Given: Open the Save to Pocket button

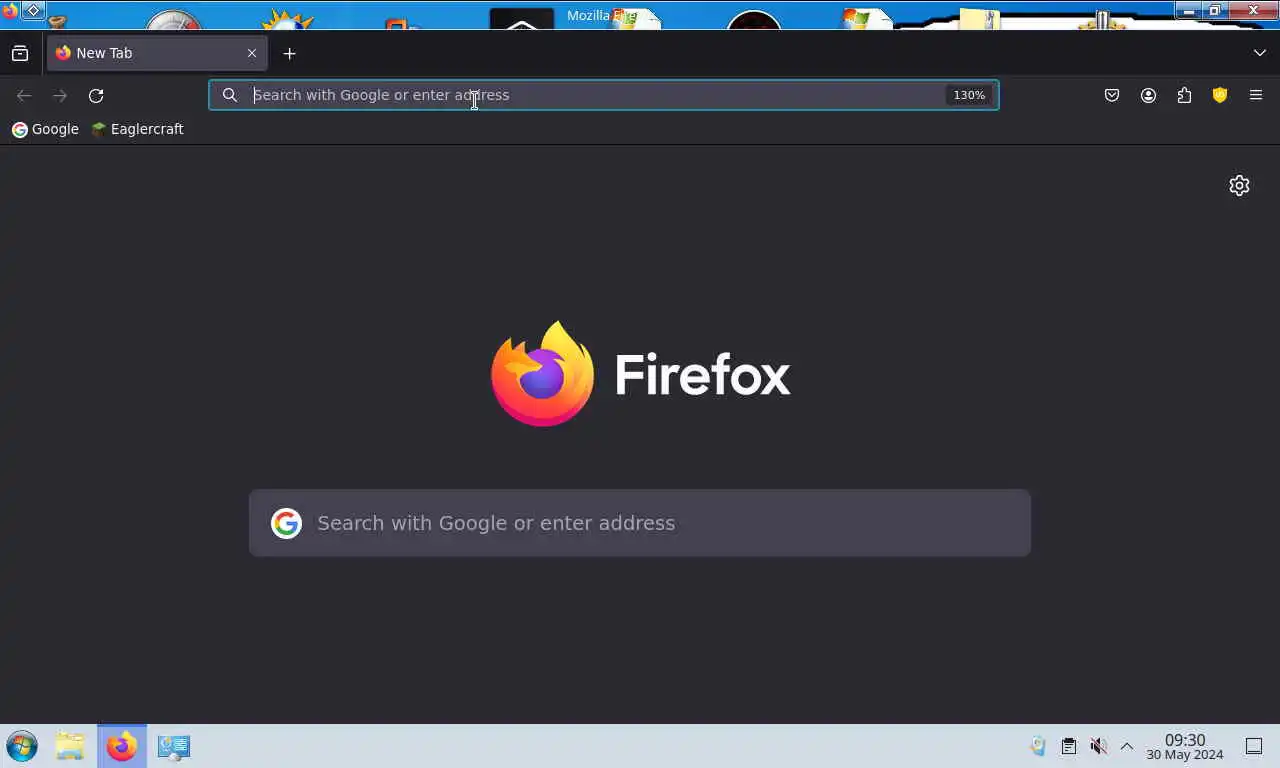Looking at the screenshot, I should click(1112, 95).
